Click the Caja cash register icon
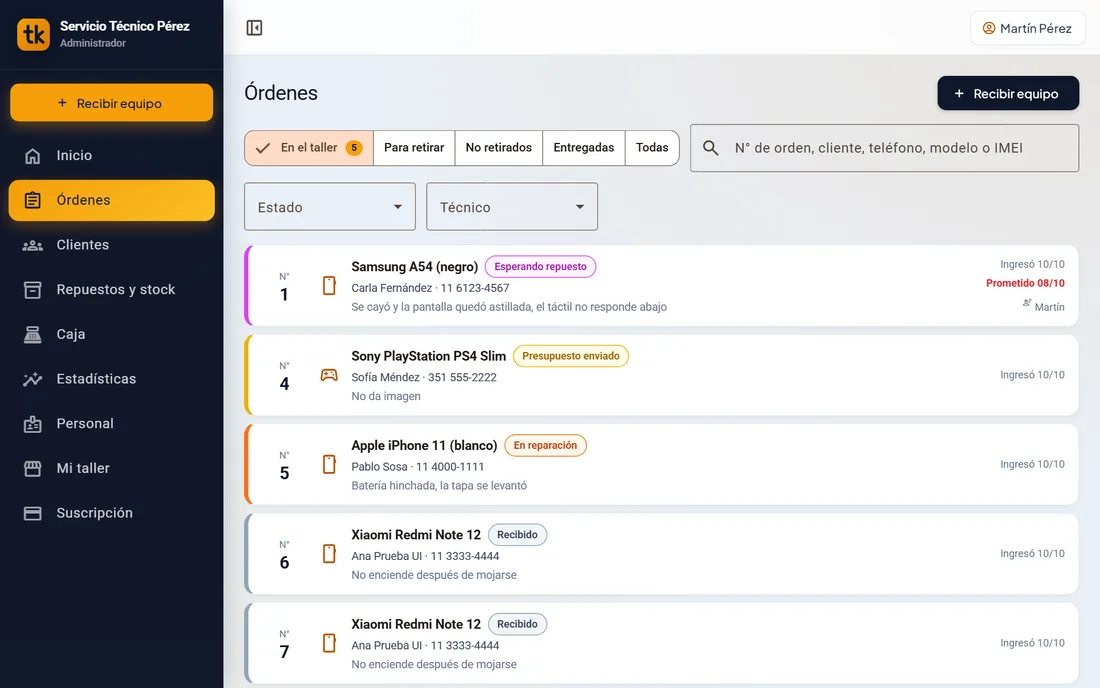1100x688 pixels. coord(32,335)
